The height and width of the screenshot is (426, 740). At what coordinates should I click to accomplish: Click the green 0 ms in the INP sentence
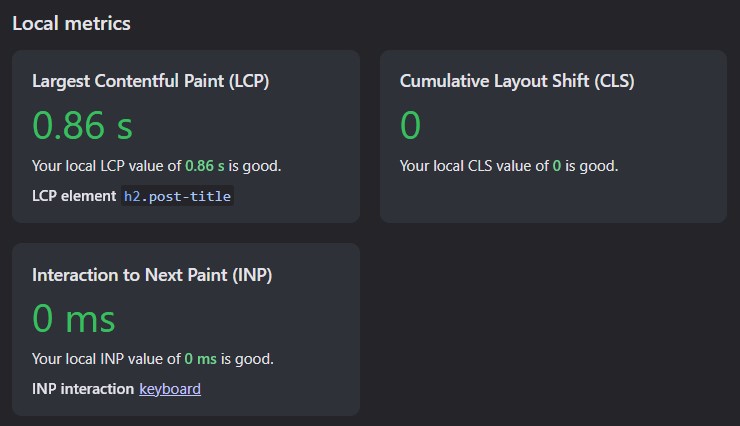tap(201, 359)
